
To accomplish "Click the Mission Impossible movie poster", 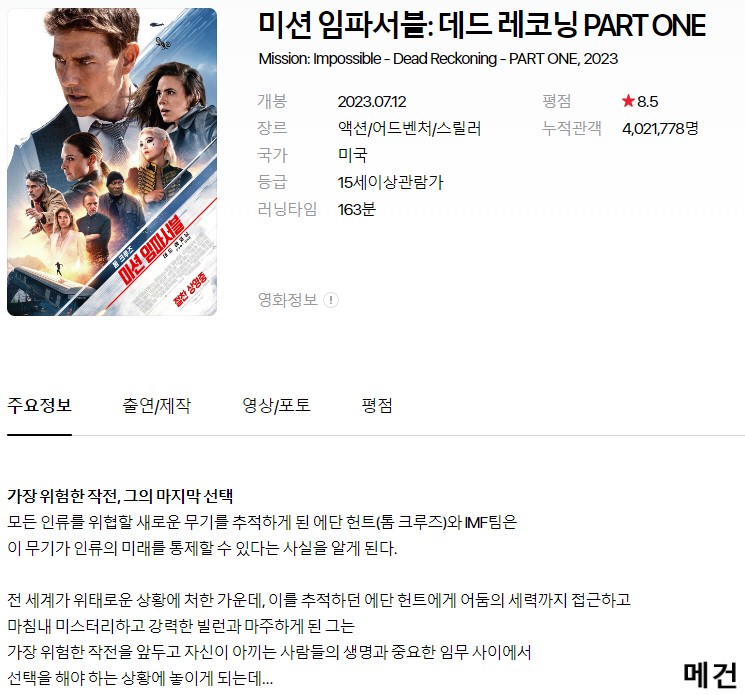I will [112, 162].
